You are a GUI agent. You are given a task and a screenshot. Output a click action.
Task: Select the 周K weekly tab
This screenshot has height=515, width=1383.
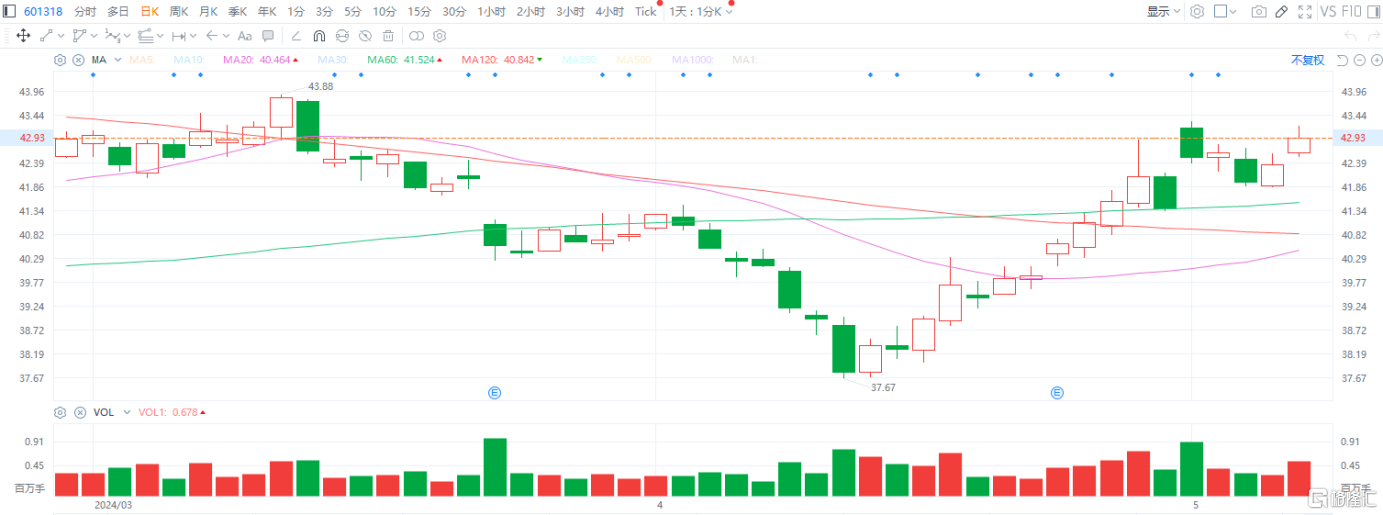click(179, 12)
